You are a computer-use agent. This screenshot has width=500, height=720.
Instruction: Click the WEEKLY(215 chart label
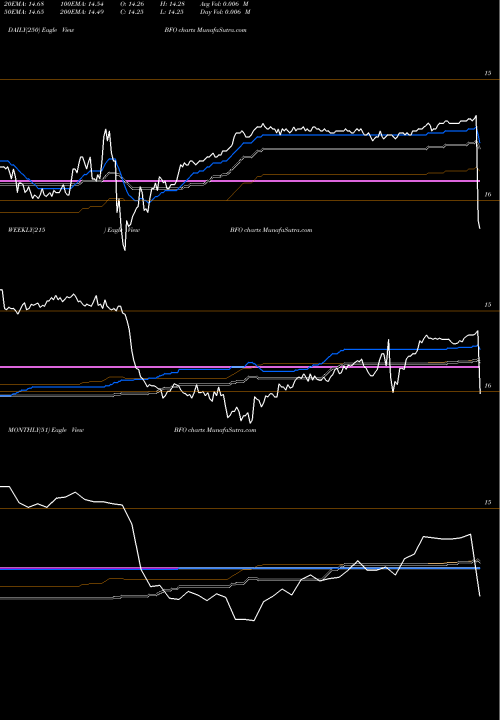tap(27, 230)
